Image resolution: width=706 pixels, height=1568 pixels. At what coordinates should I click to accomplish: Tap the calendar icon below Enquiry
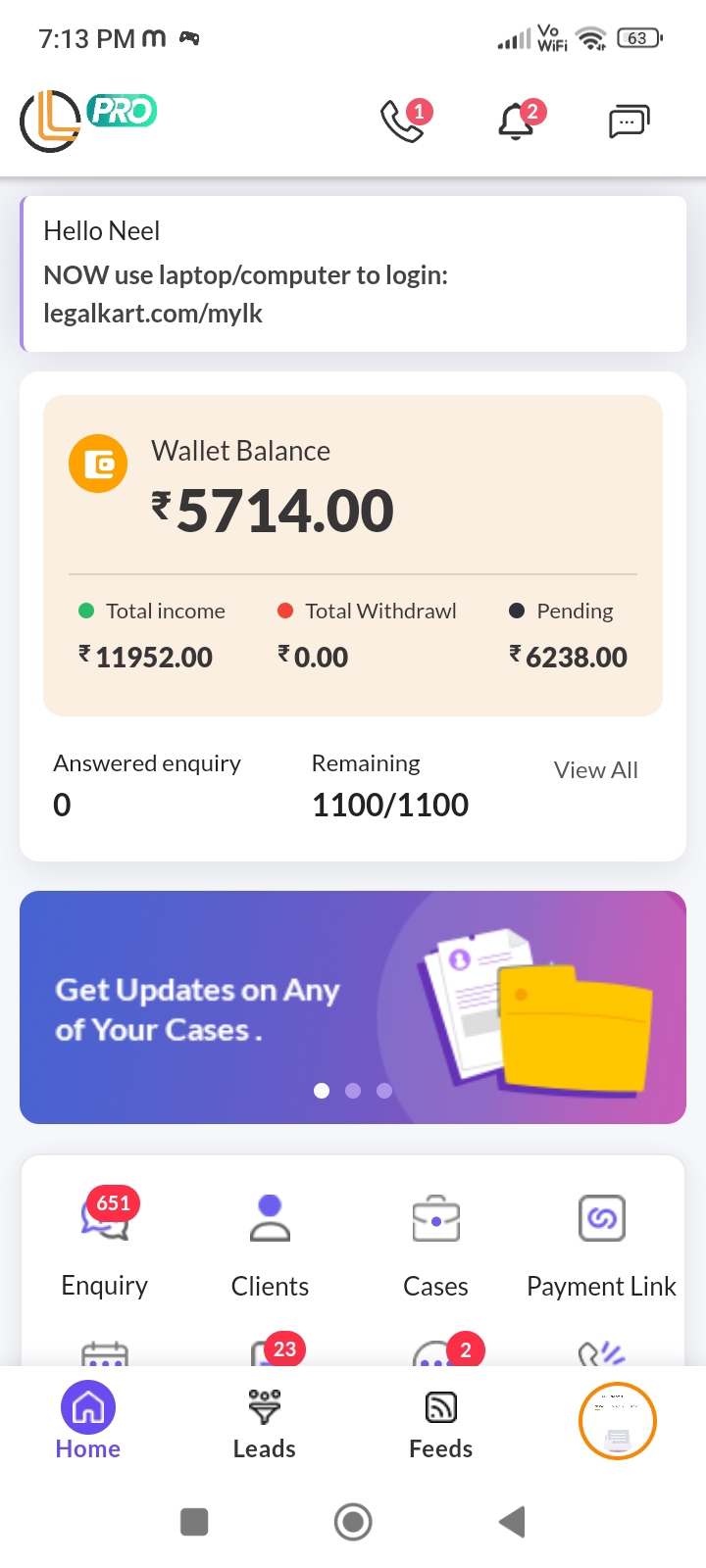tap(105, 1354)
